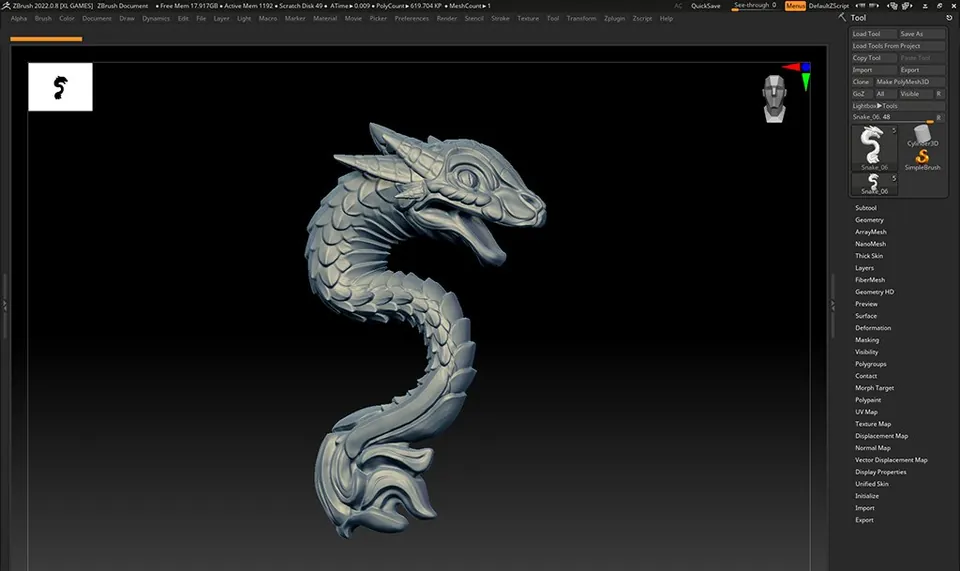Expand the Geometry section

point(869,220)
